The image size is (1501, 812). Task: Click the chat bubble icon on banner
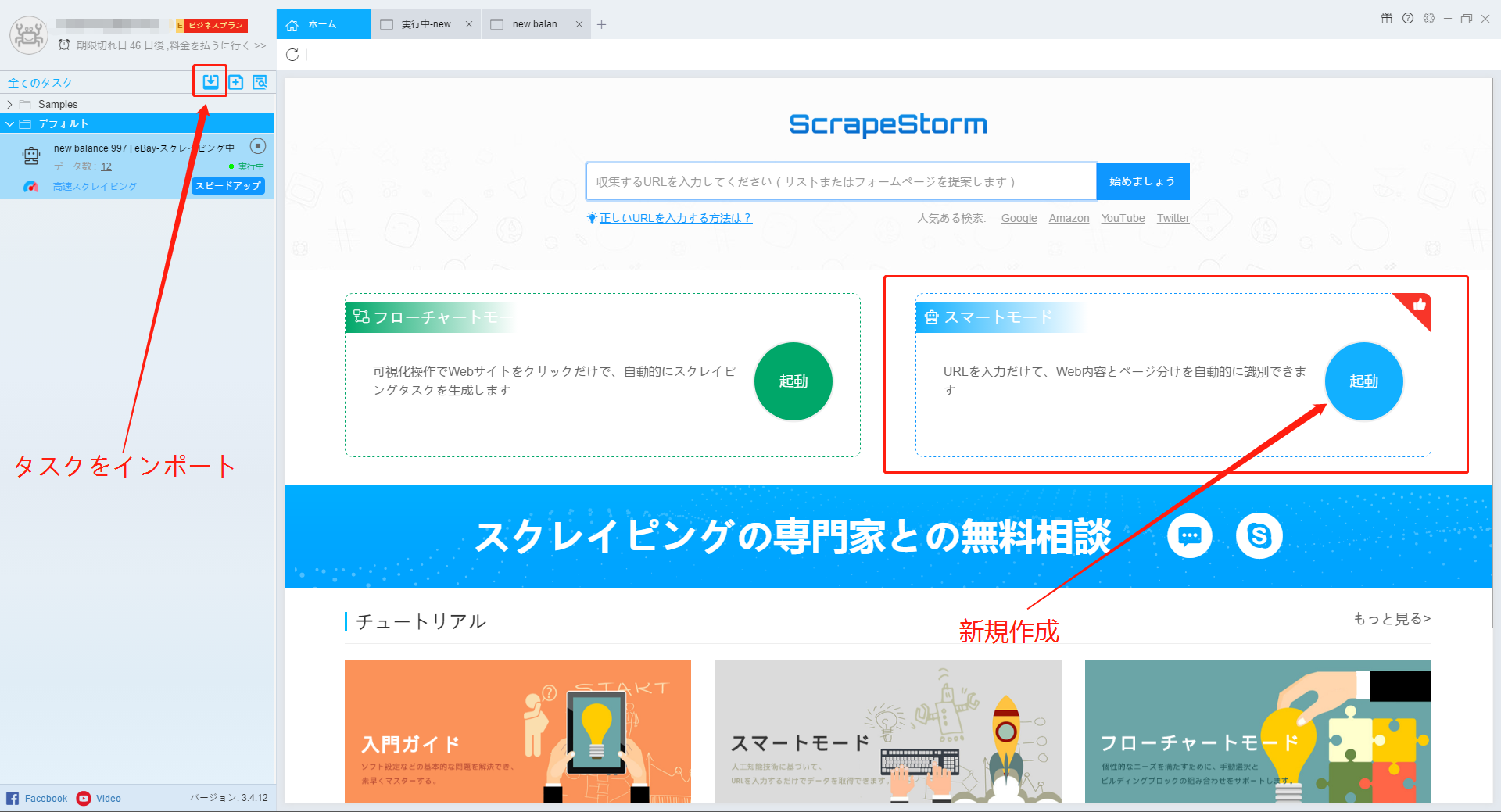pos(1189,536)
